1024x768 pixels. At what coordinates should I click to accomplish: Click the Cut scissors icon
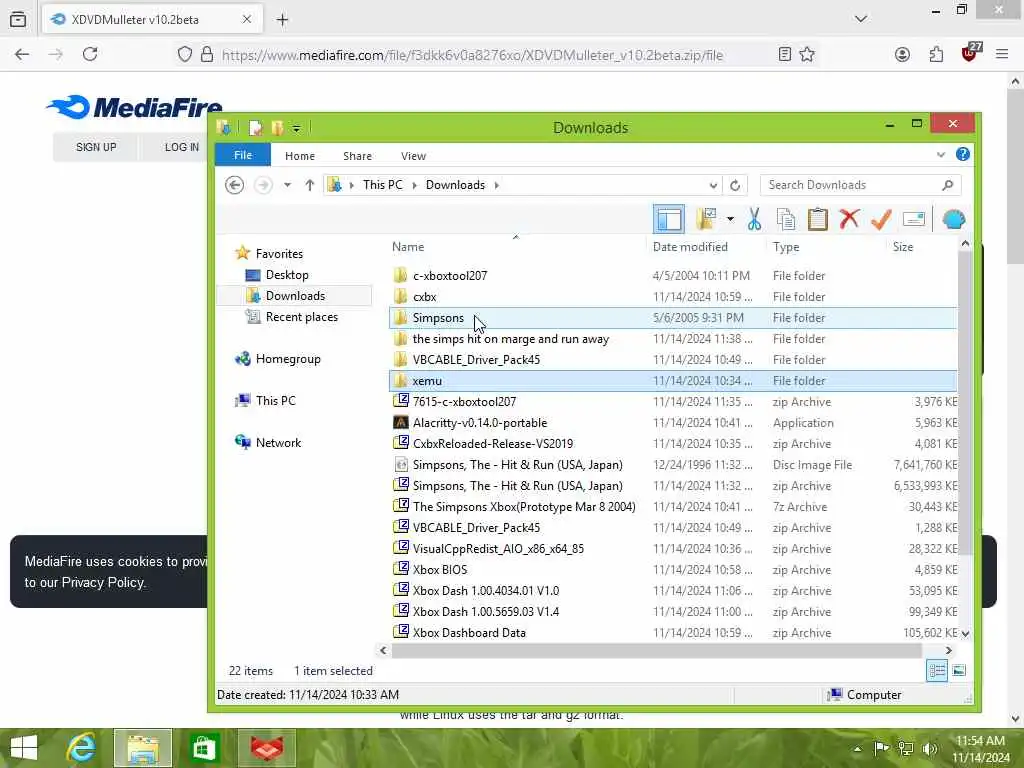click(x=754, y=219)
